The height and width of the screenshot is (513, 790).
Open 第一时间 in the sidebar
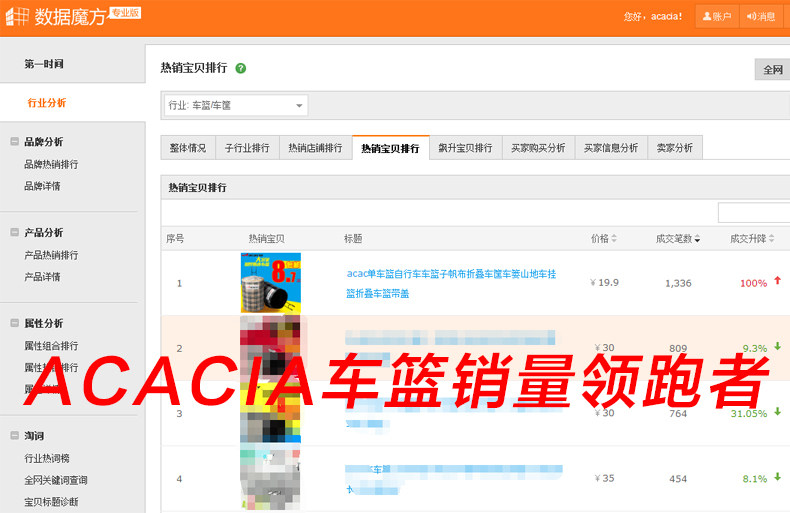pyautogui.click(x=44, y=64)
